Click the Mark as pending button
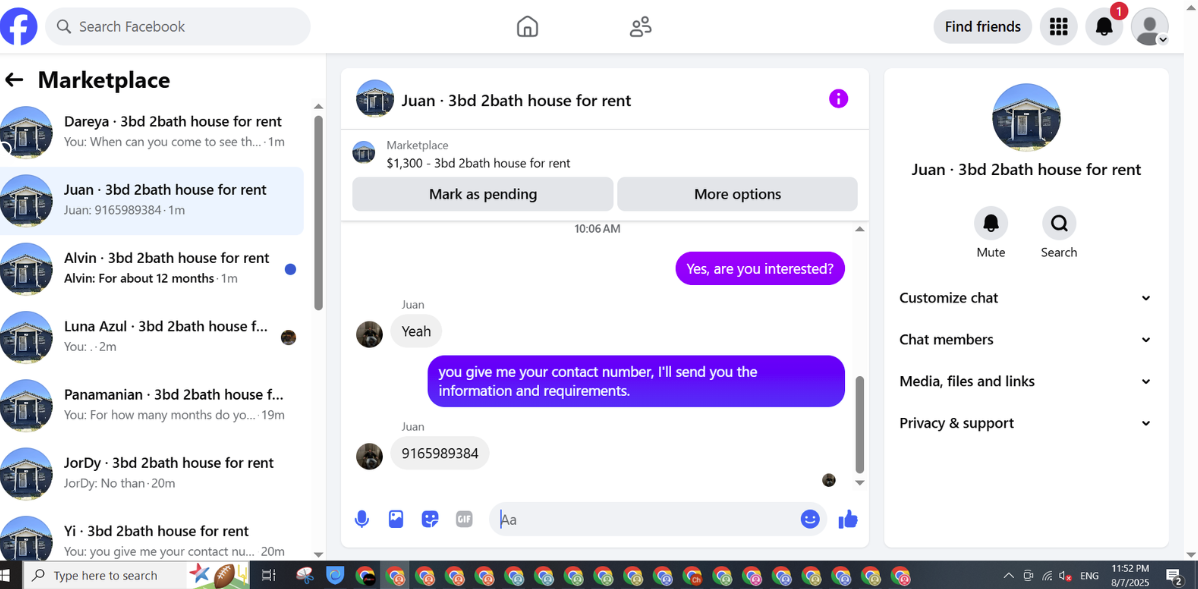The image size is (1198, 589). coord(483,194)
